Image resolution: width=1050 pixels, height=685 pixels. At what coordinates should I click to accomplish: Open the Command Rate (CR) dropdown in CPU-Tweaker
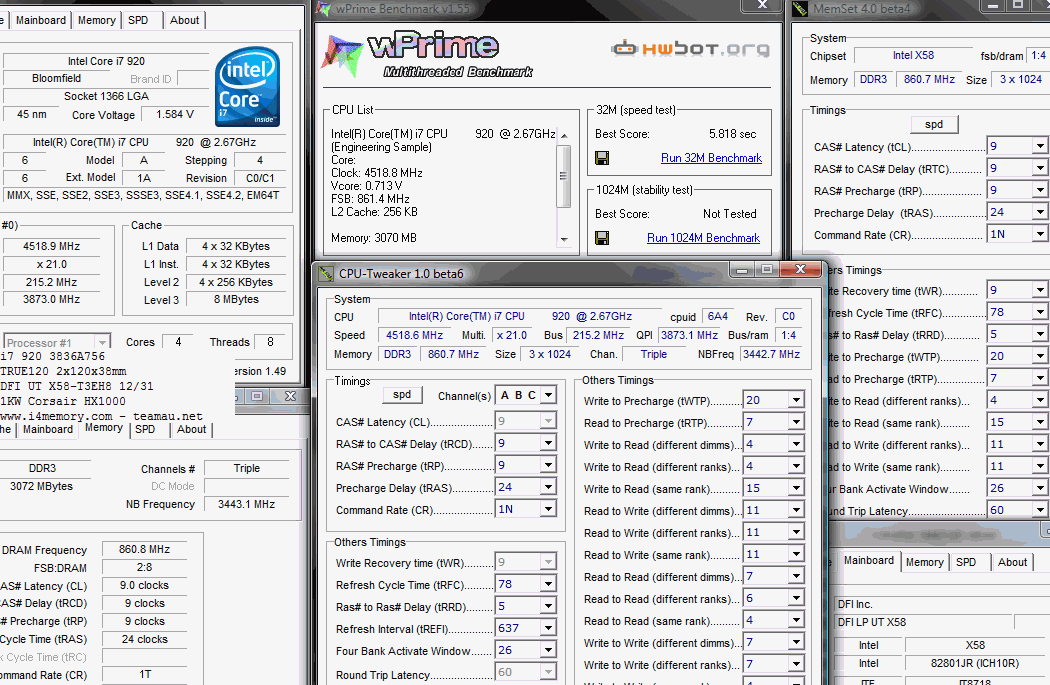pos(548,510)
